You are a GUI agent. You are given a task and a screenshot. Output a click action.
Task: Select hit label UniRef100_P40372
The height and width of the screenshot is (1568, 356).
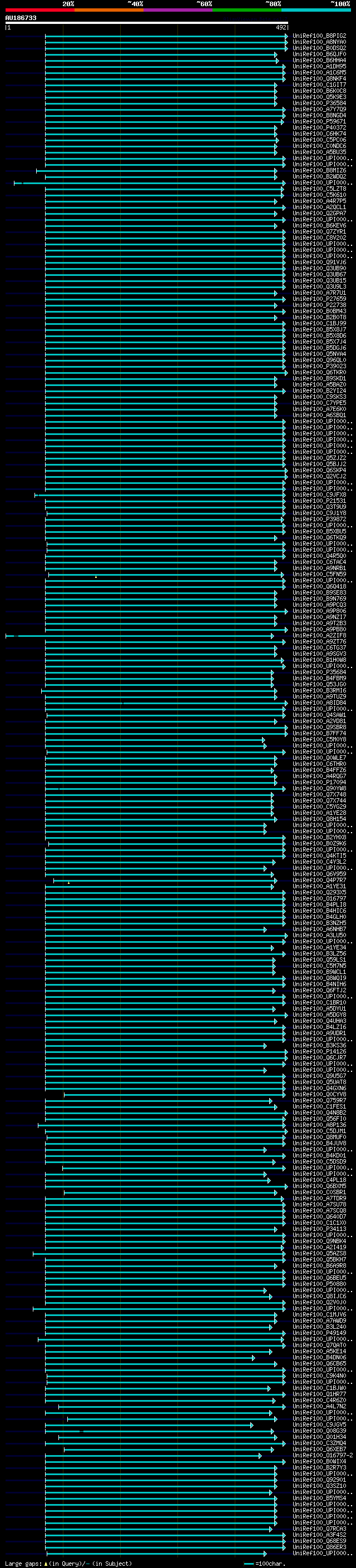click(319, 128)
